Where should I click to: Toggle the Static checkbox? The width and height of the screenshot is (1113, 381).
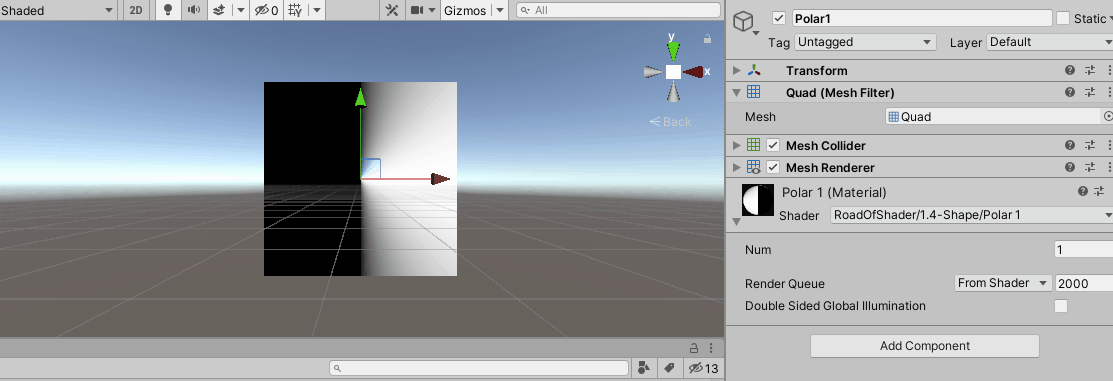point(1063,18)
